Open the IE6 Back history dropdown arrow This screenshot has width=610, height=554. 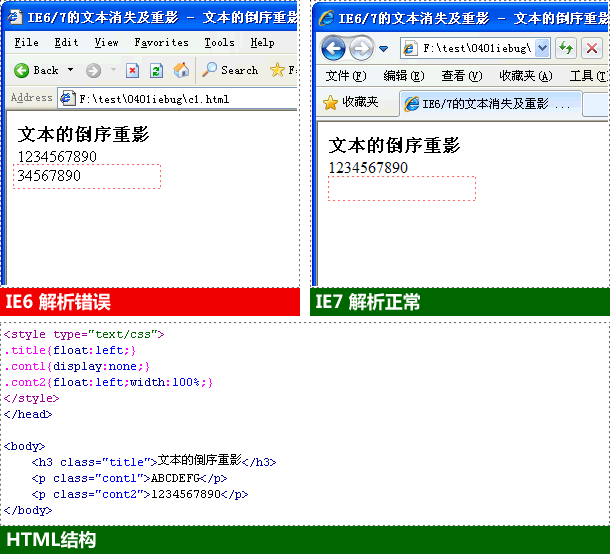69,70
